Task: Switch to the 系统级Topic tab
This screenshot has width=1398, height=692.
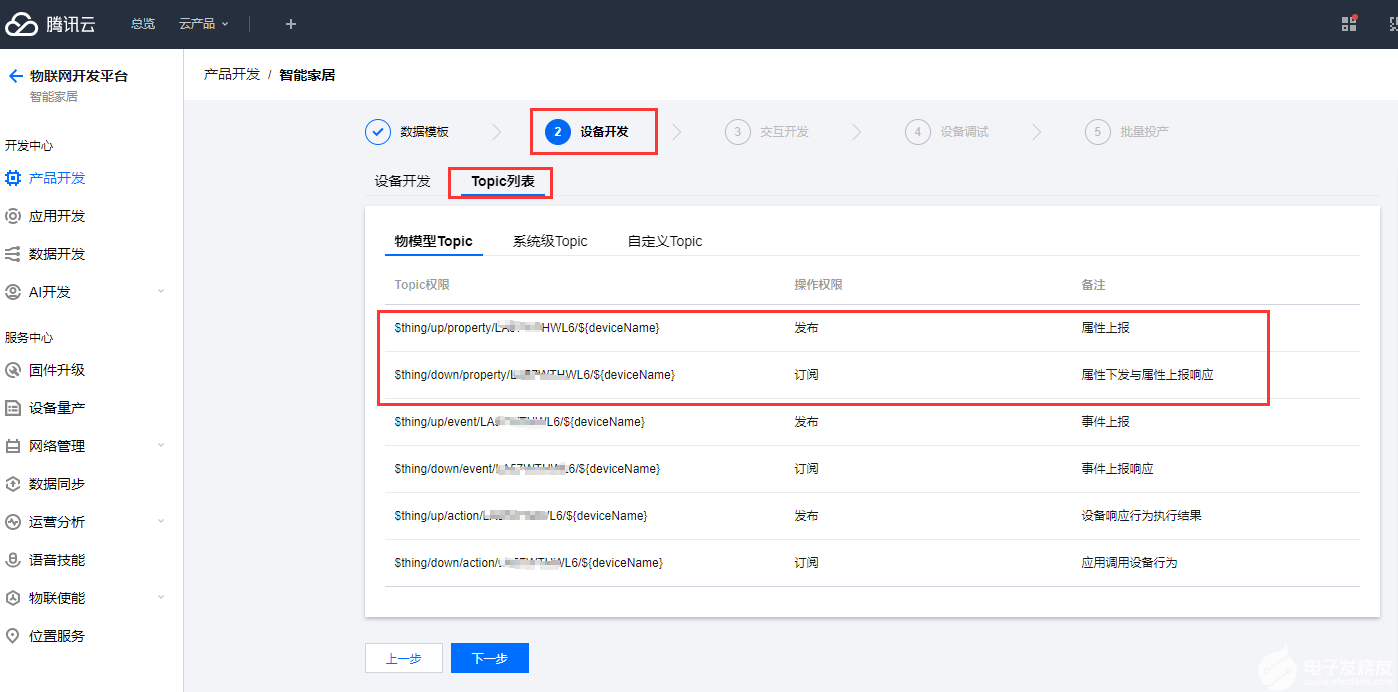Action: point(550,241)
